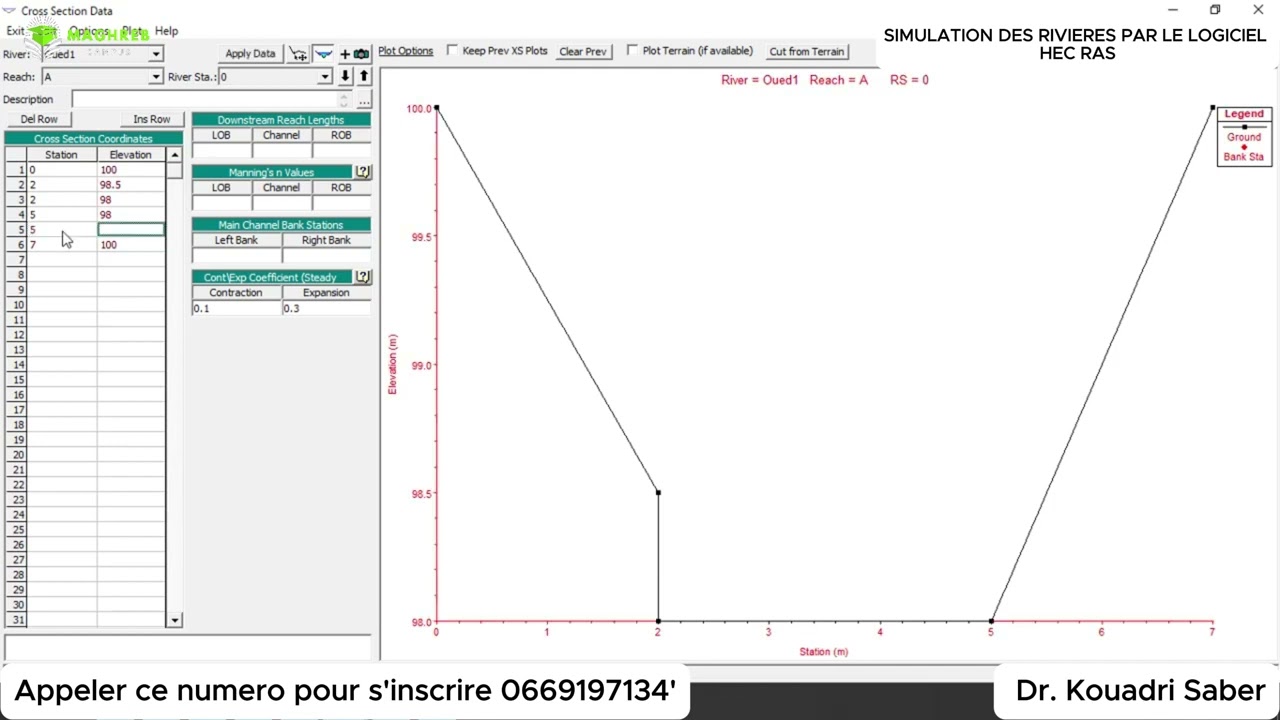Click the Apply Data button
Viewport: 1280px width, 720px height.
tap(250, 54)
